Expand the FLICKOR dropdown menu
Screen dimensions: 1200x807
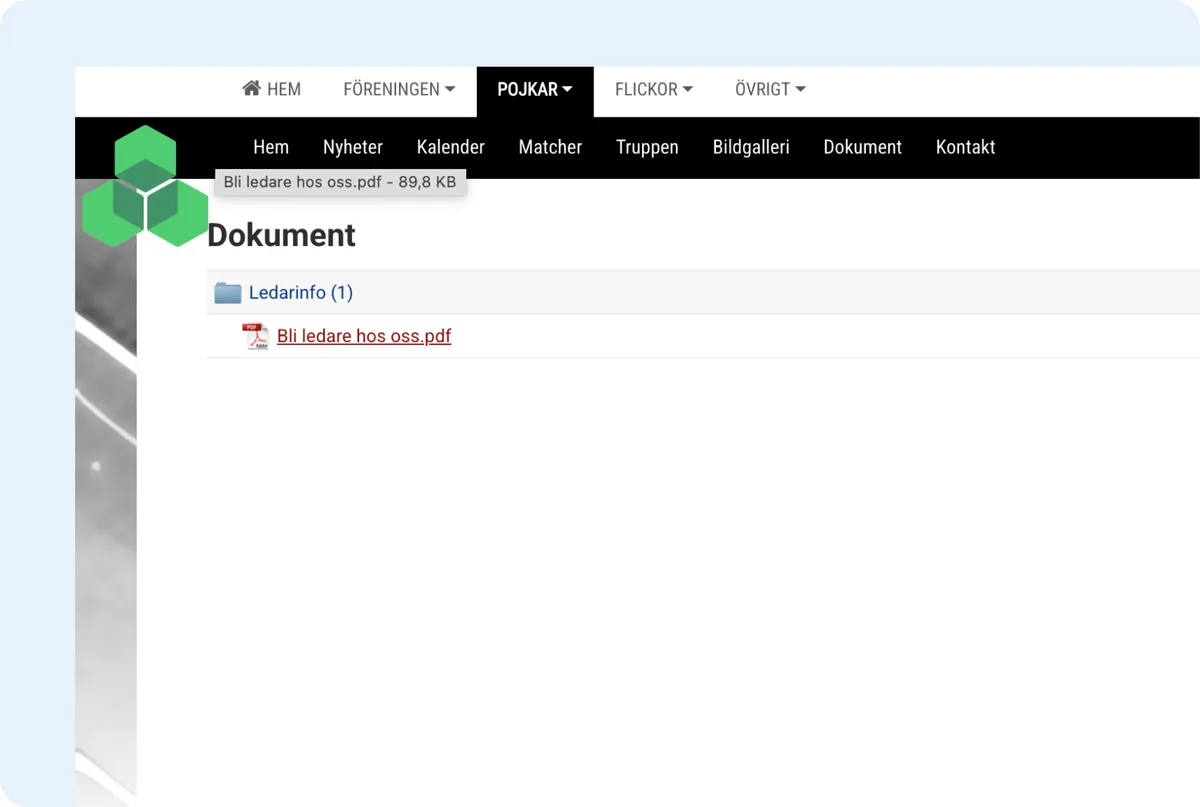tap(654, 89)
